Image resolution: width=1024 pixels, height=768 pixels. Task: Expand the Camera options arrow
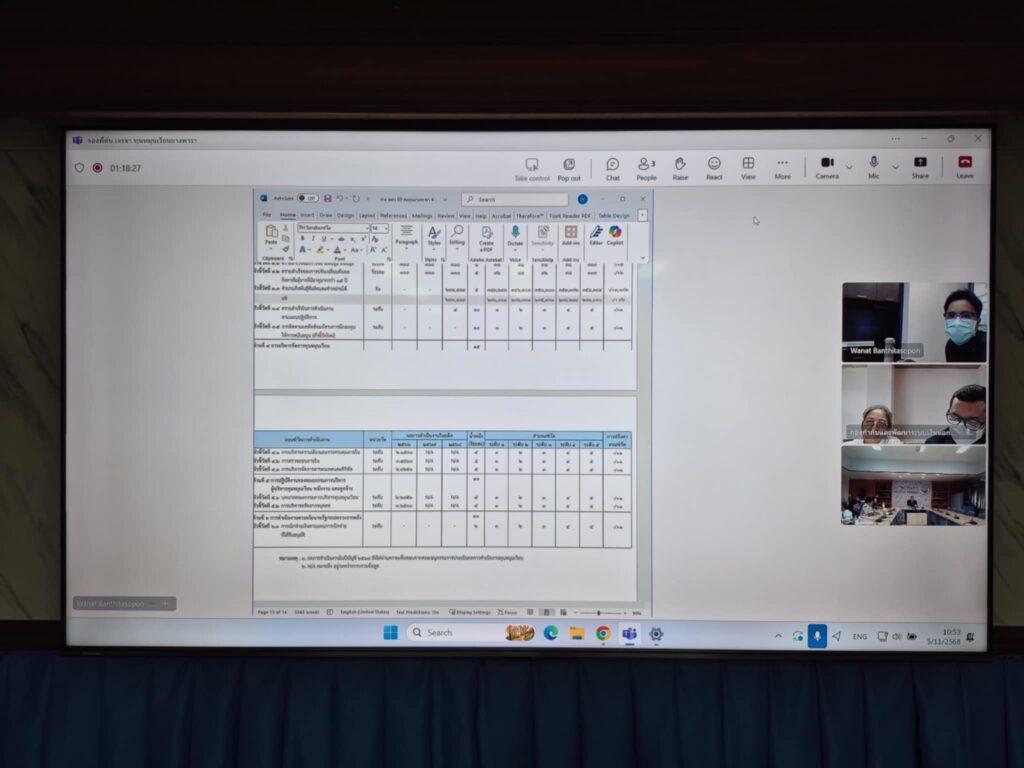point(849,167)
